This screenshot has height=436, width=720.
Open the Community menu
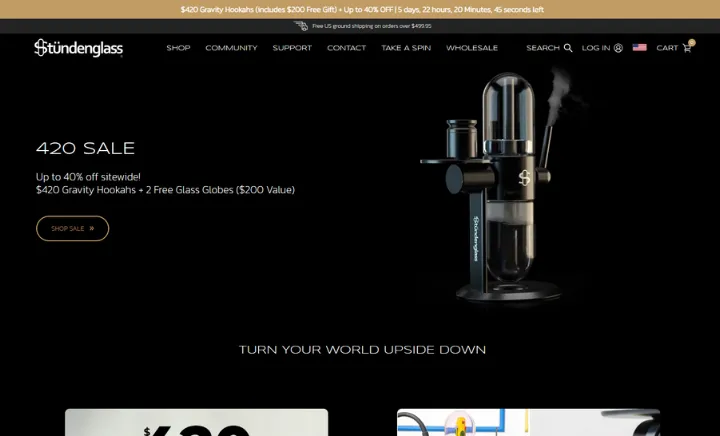231,48
